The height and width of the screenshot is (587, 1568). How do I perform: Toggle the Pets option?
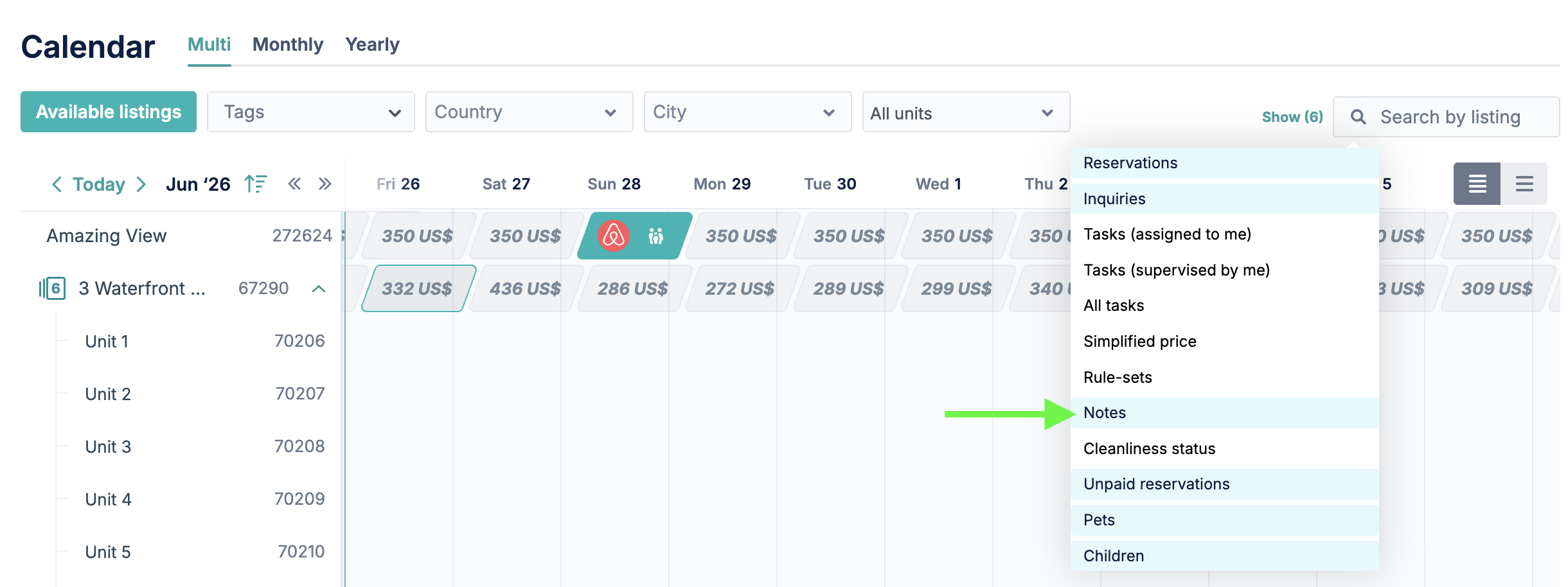tap(1225, 520)
